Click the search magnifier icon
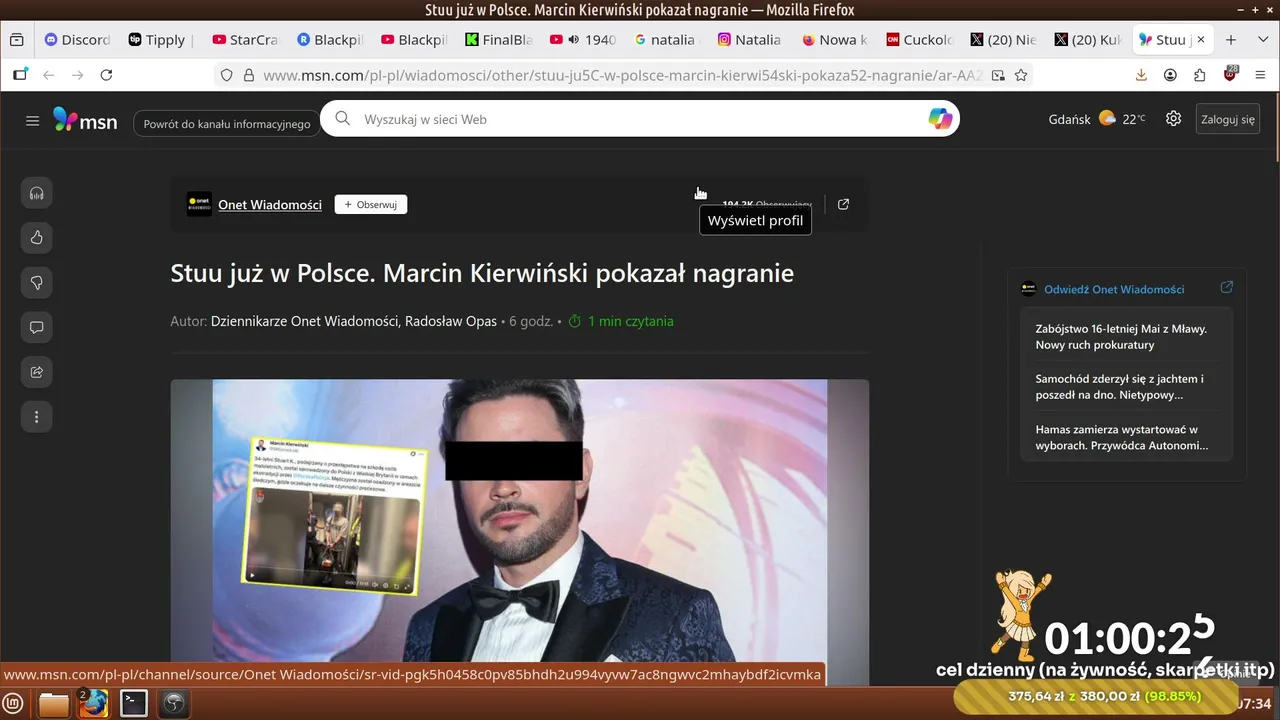 point(342,119)
